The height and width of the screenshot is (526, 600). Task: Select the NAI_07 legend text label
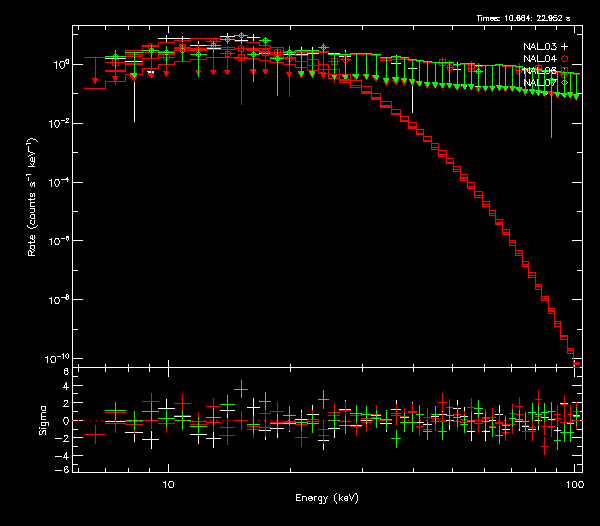540,83
